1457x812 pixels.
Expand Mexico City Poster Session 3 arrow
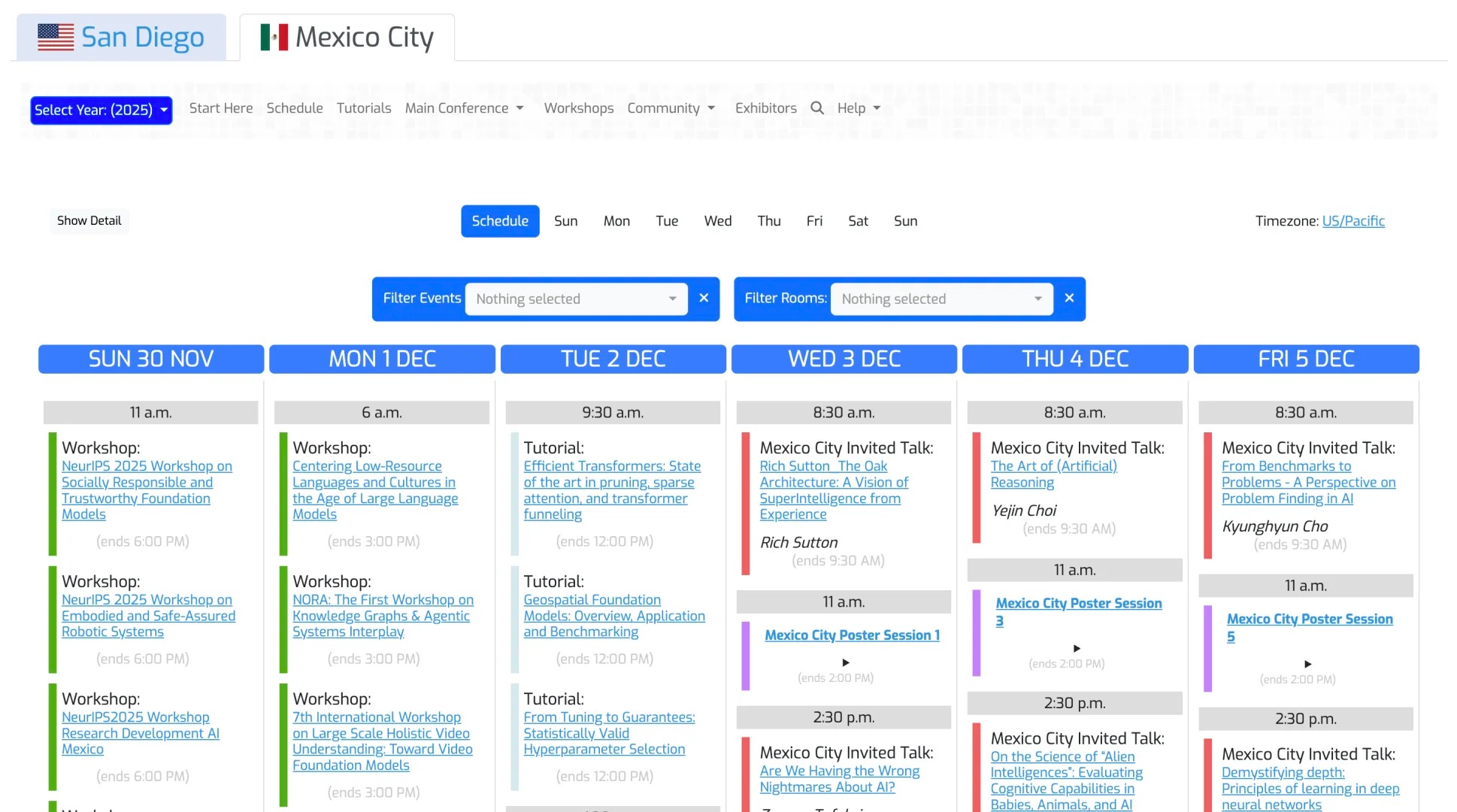[x=1075, y=647]
